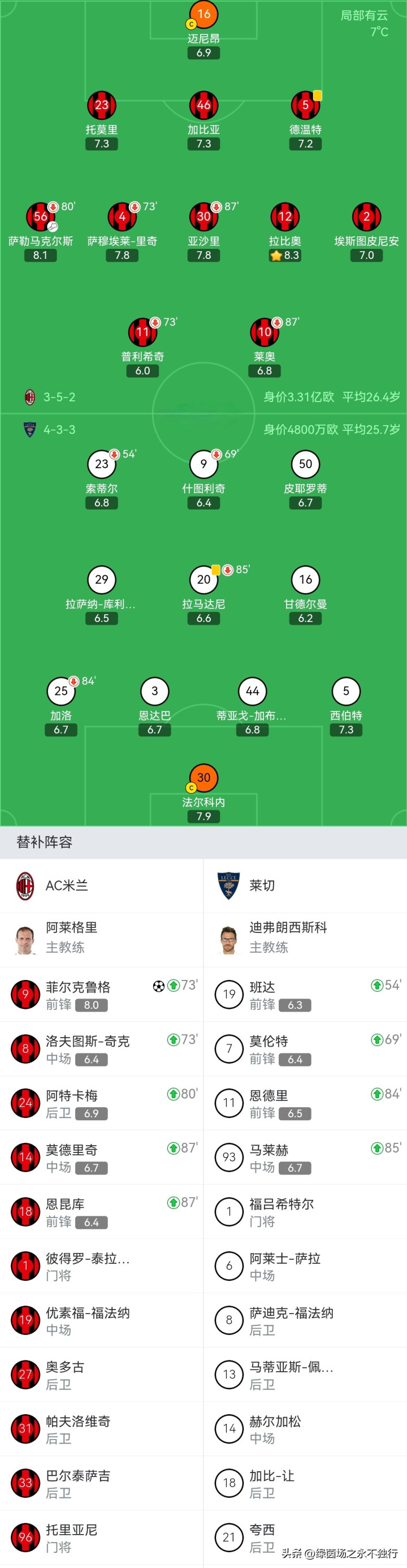407x1568 pixels.
Task: Select the AC米兰 substitutes column header
Action: click(x=67, y=885)
